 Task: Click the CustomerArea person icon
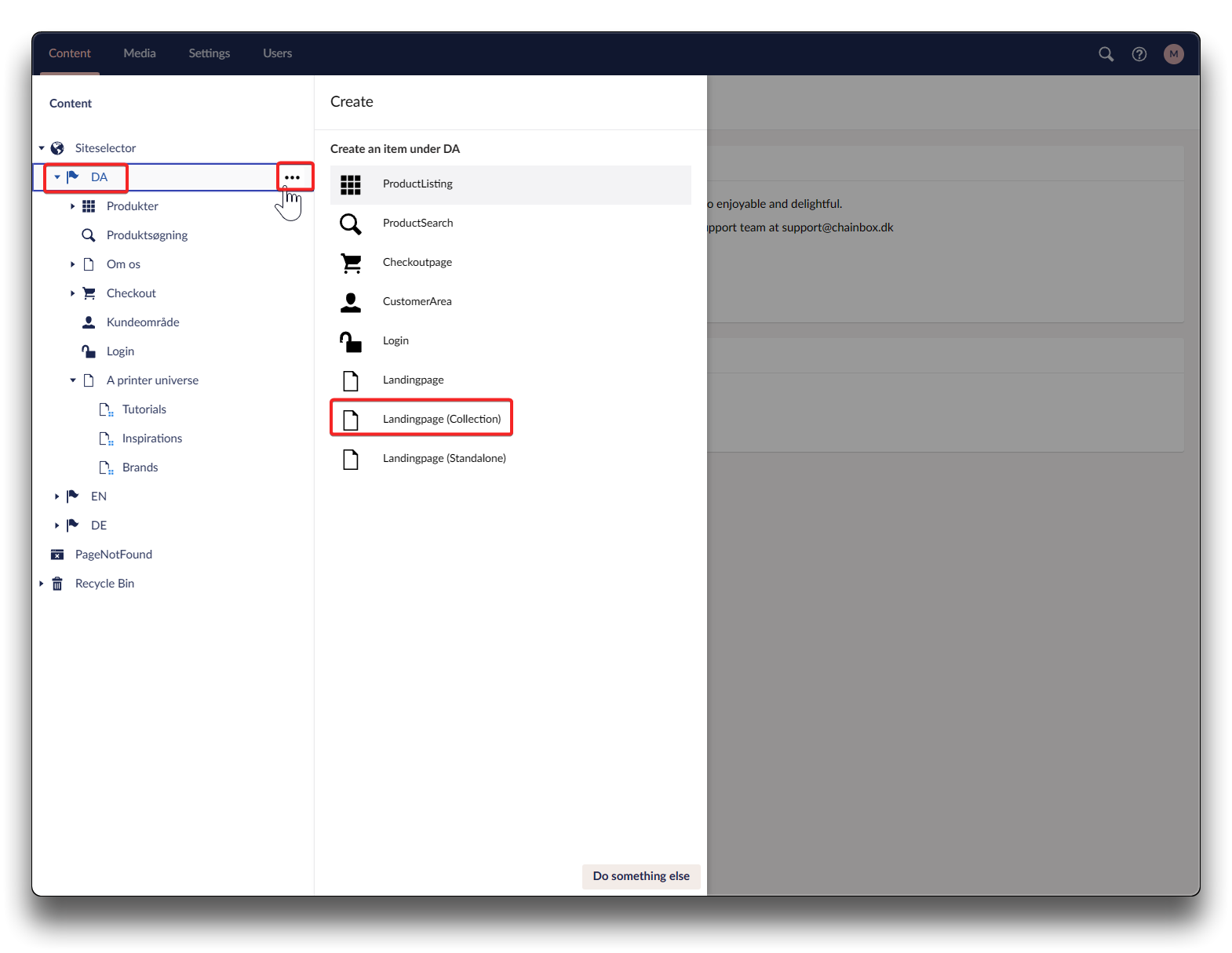(x=351, y=302)
